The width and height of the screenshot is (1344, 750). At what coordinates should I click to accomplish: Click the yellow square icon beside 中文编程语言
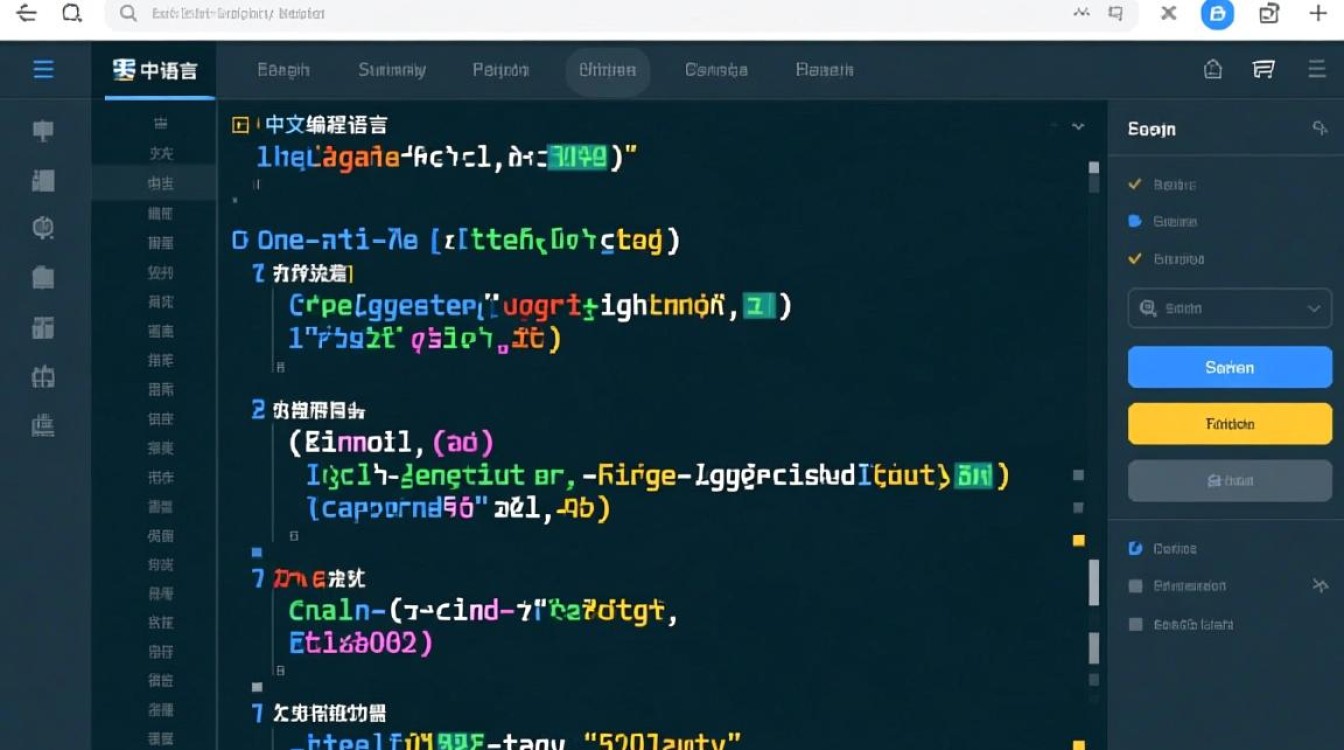[240, 125]
